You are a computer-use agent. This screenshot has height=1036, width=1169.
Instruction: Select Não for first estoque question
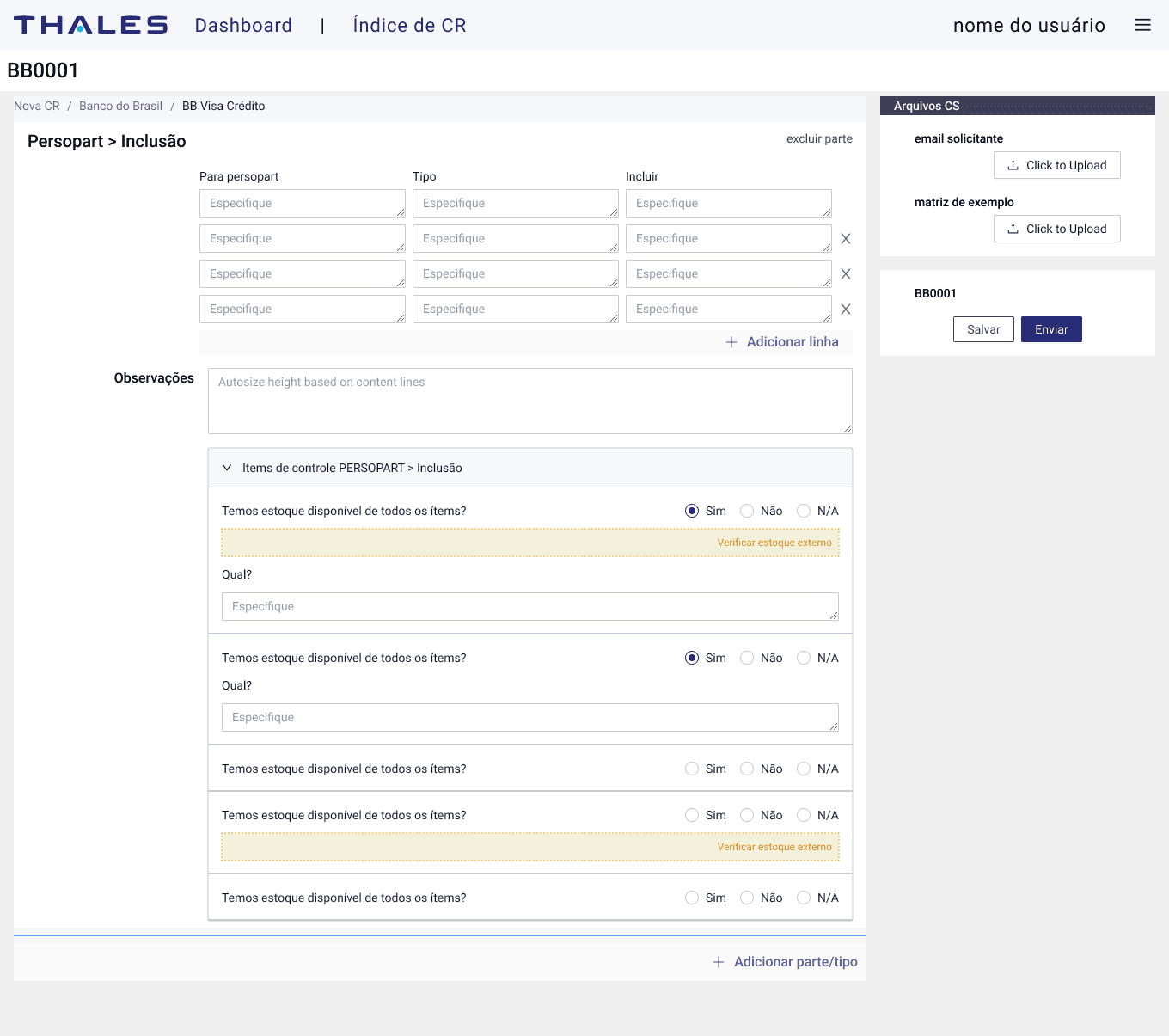[747, 511]
